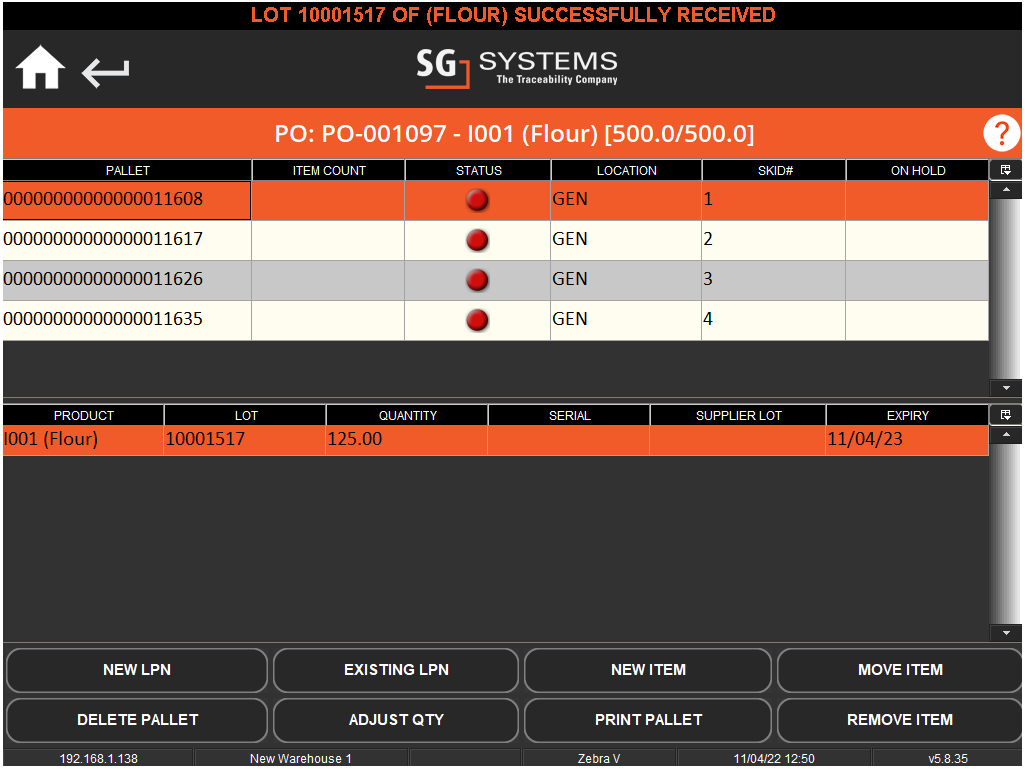Click NEW ITEM to add an item
The height and width of the screenshot is (769, 1025).
647,670
